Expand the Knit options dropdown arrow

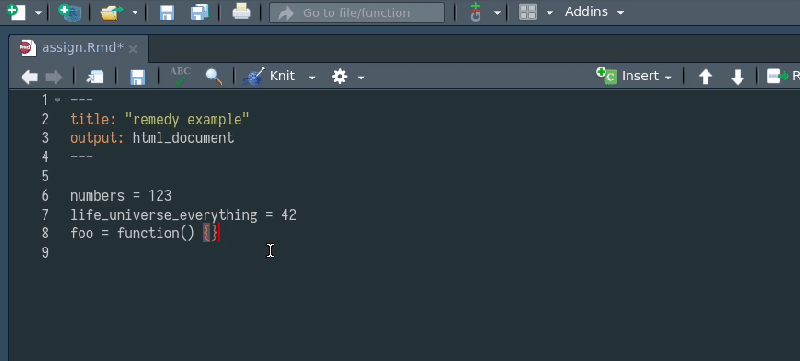click(x=312, y=78)
